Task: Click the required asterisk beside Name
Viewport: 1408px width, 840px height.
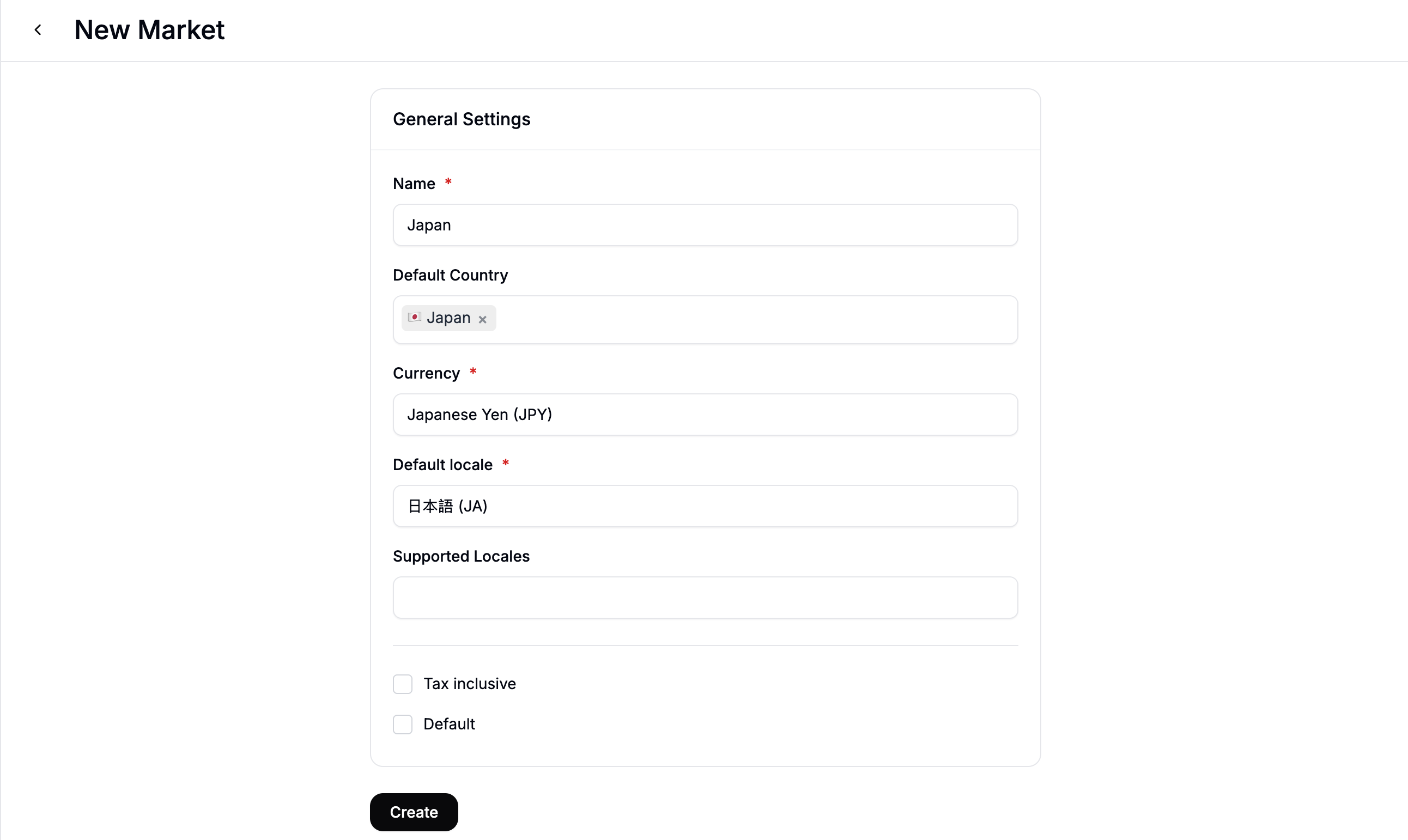Action: click(x=448, y=181)
